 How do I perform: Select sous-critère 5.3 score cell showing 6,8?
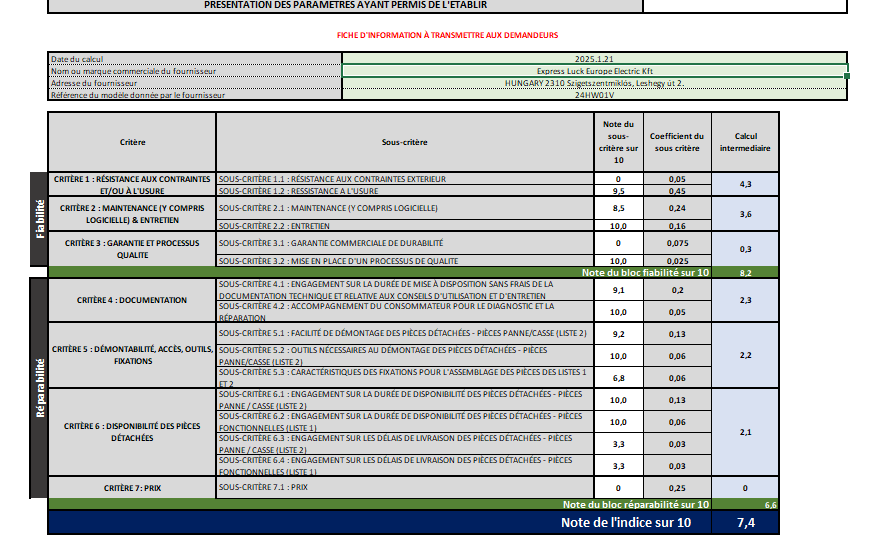pyautogui.click(x=618, y=378)
